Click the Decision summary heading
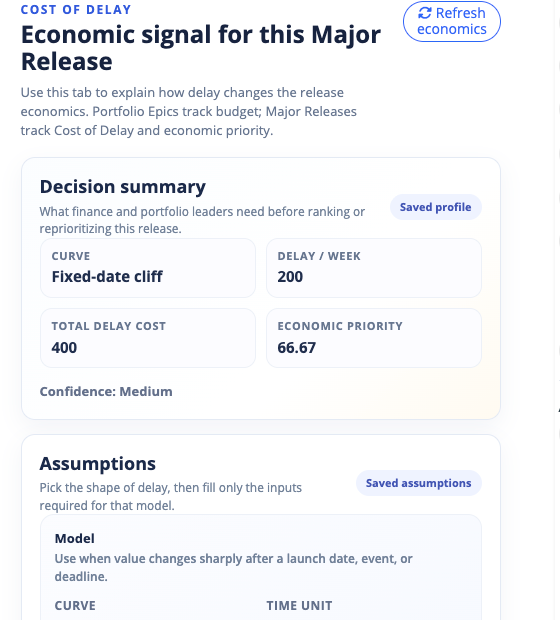Image resolution: width=560 pixels, height=620 pixels. point(123,187)
